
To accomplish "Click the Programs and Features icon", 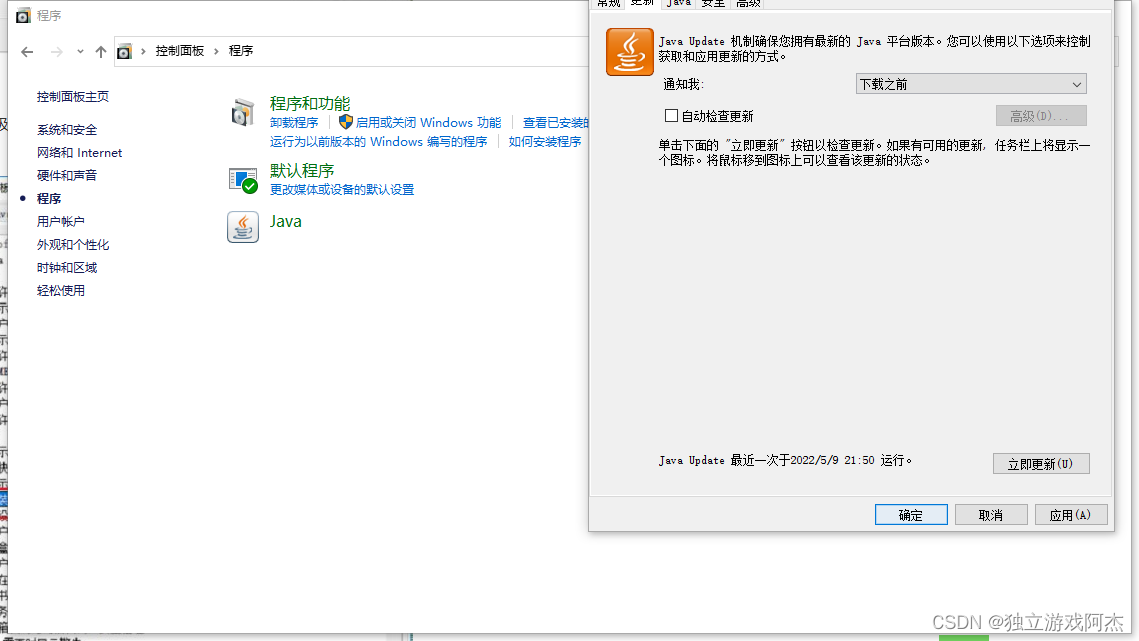I will click(243, 113).
